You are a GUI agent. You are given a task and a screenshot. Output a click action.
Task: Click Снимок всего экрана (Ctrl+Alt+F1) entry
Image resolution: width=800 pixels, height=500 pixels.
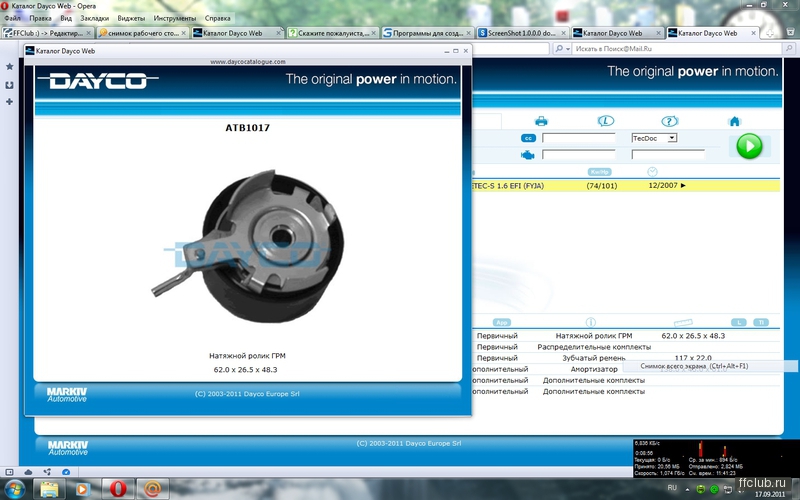point(694,366)
